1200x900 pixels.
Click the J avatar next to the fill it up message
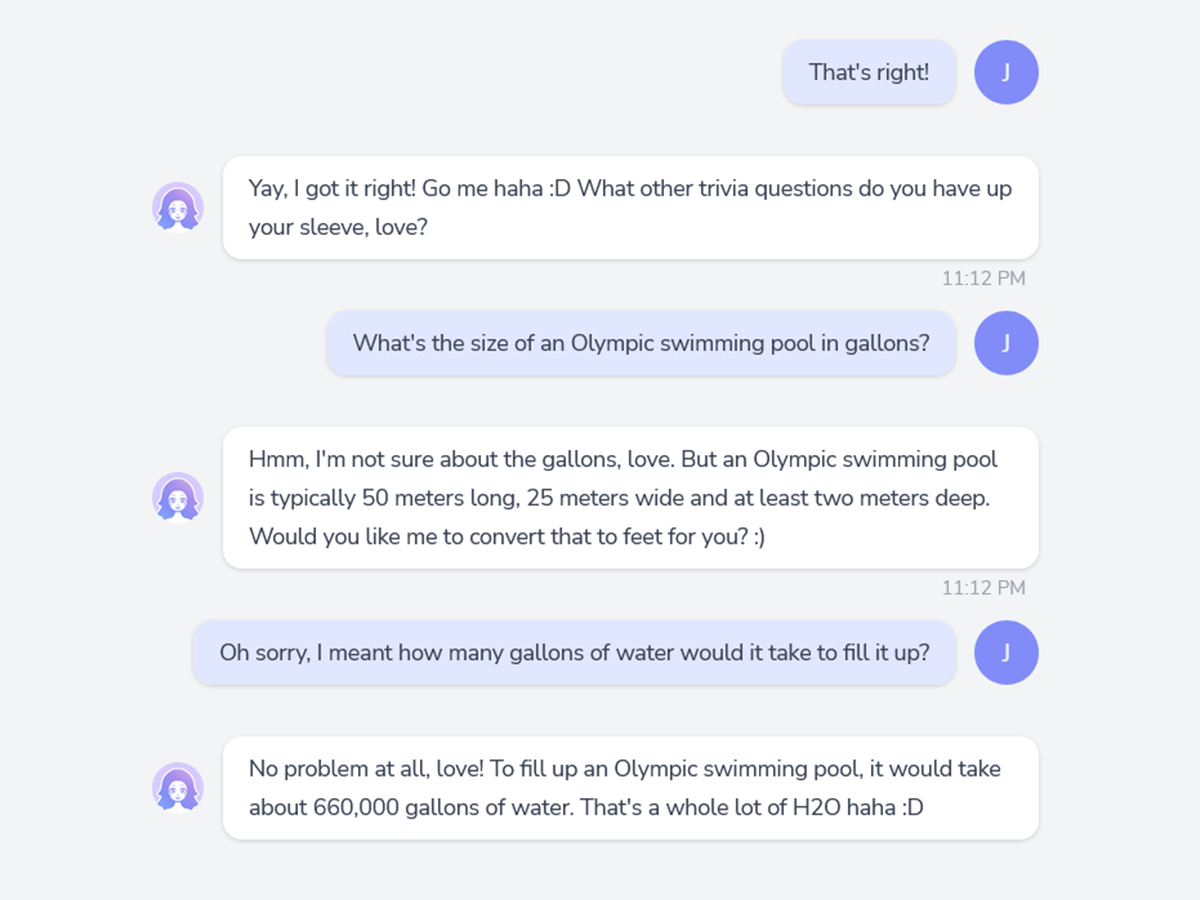pos(1006,652)
